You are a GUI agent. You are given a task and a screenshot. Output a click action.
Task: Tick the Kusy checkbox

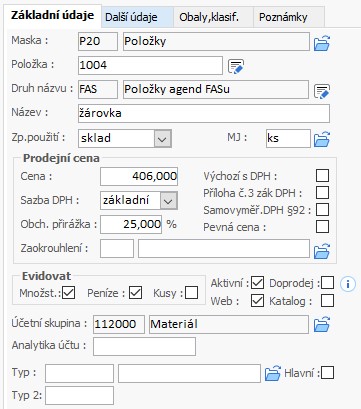[x=192, y=293]
